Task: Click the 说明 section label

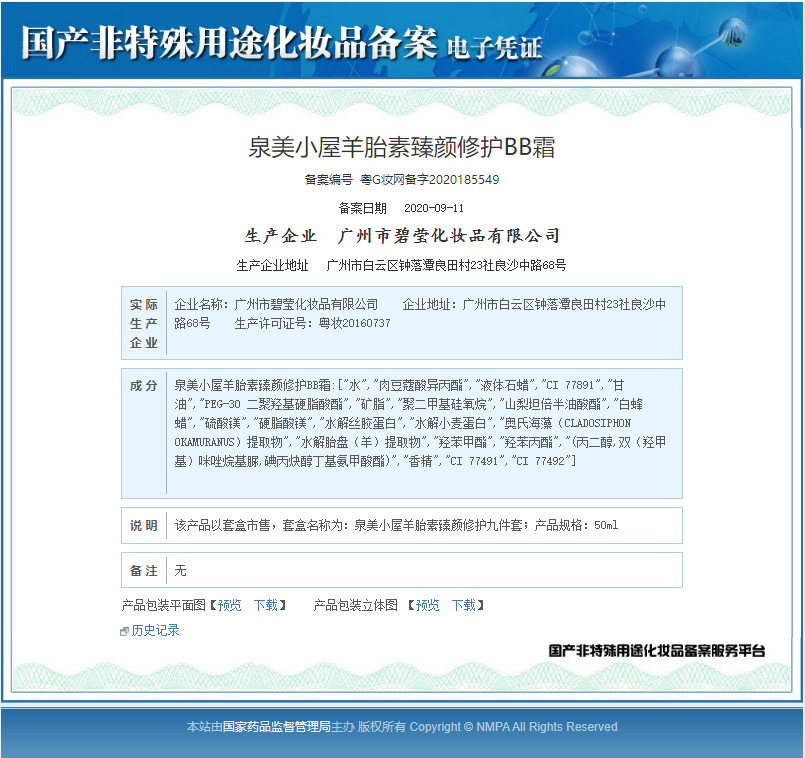Action: coord(144,525)
